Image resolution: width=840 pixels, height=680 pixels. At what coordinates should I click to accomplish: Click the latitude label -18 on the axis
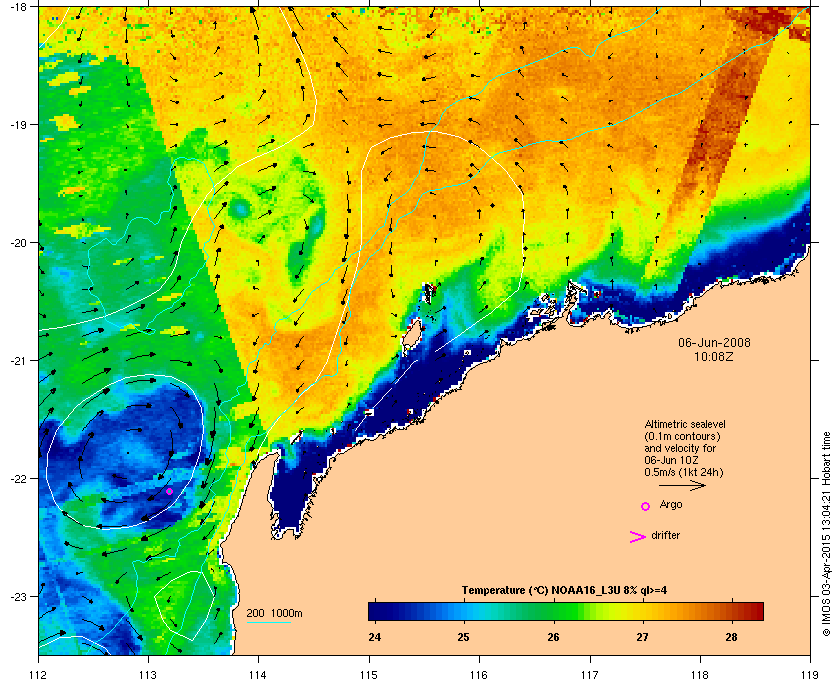18,6
